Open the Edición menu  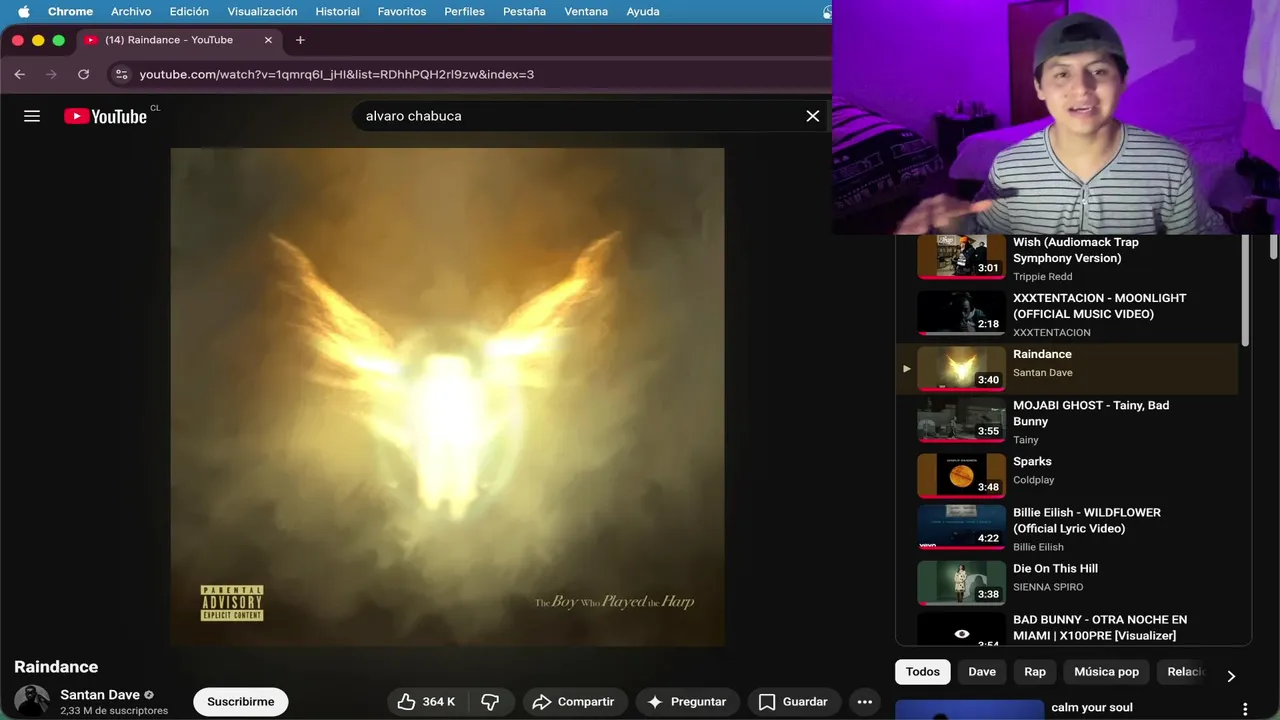(189, 11)
